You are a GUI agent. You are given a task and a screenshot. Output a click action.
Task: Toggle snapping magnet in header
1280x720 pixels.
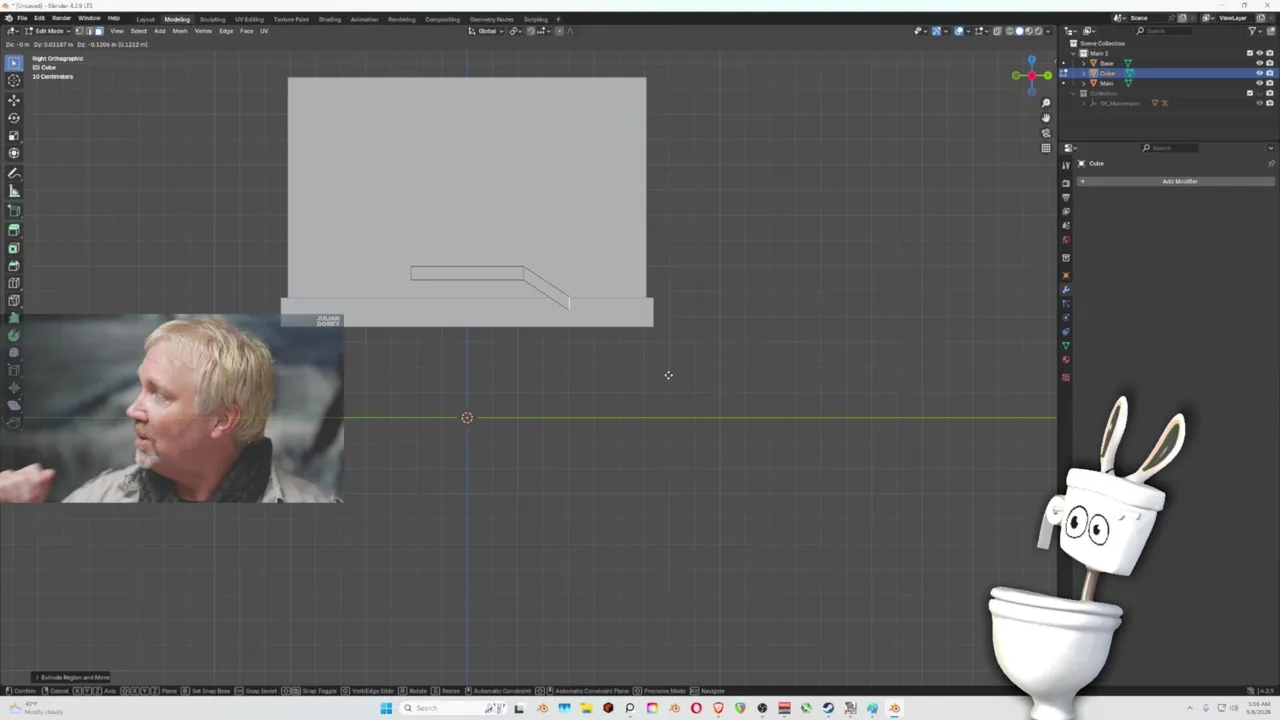coord(531,31)
